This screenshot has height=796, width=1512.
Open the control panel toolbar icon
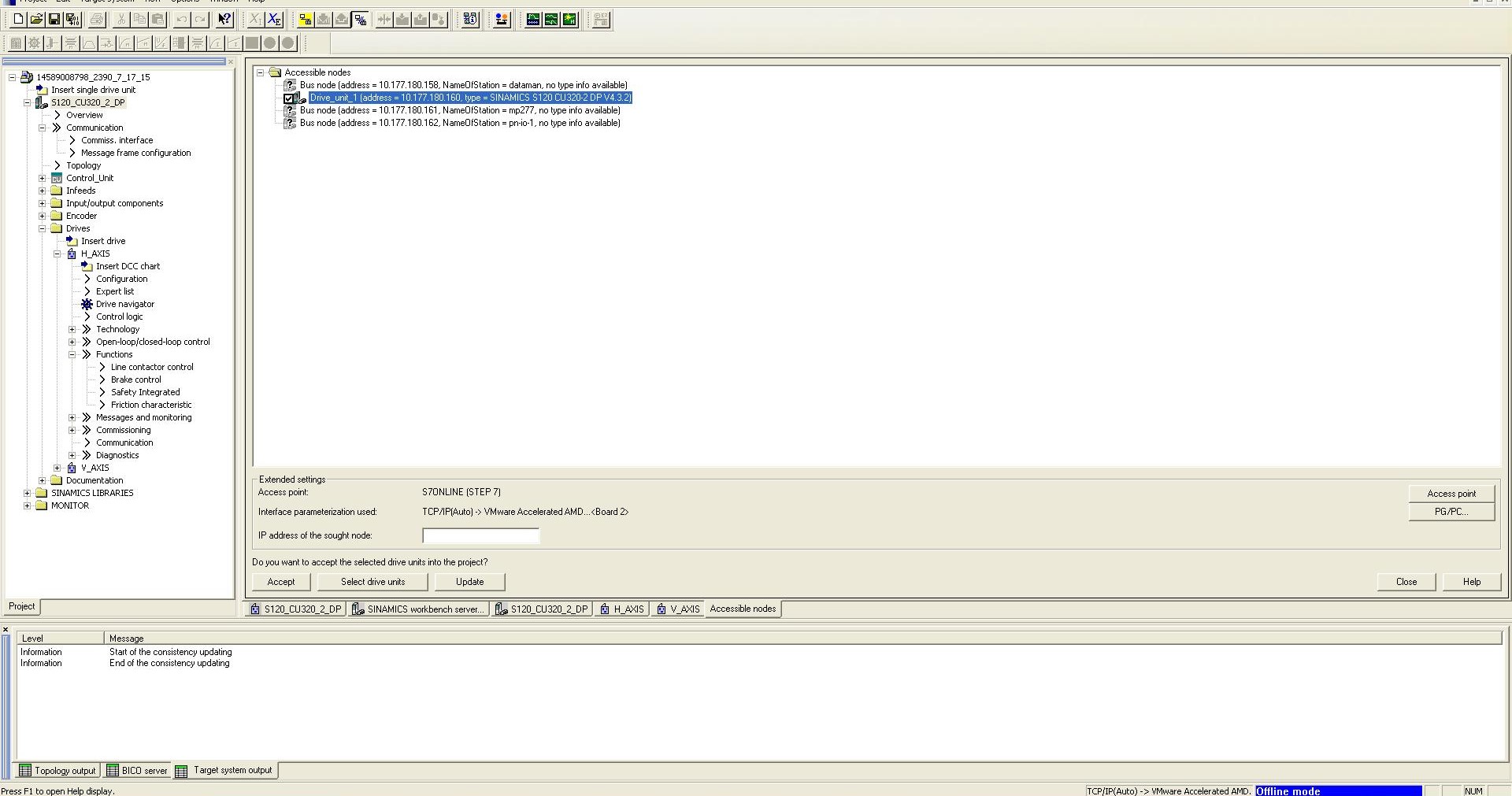(502, 20)
